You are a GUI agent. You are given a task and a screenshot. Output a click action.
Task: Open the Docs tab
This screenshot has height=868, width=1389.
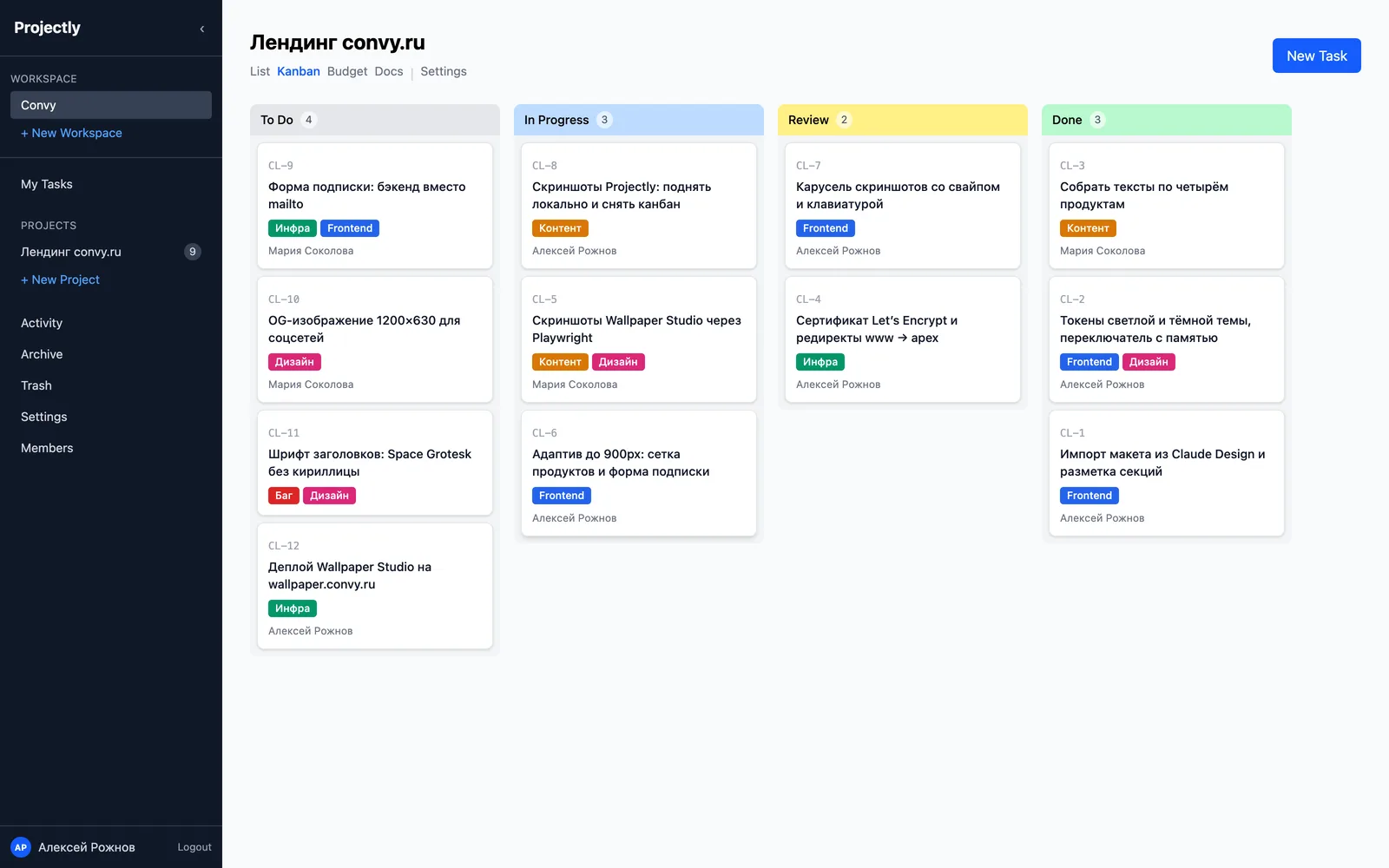point(389,71)
